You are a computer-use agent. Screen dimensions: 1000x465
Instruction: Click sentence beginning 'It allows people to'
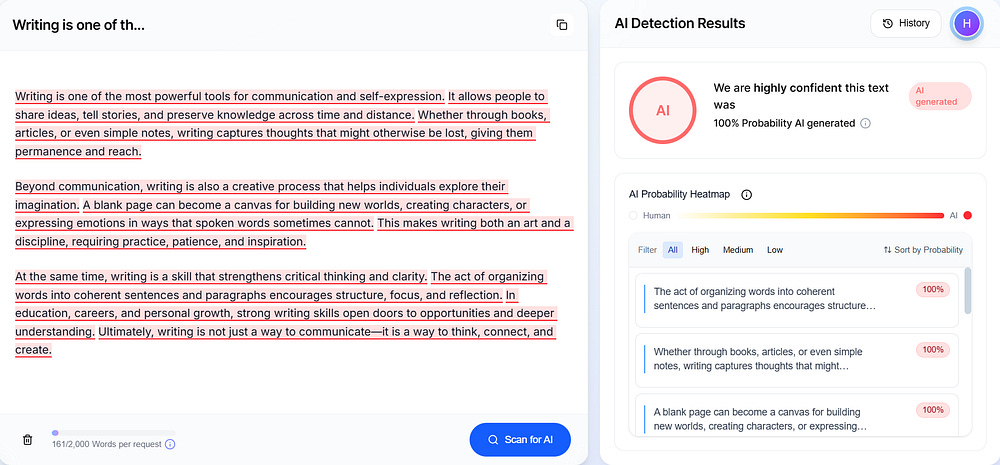click(x=497, y=96)
